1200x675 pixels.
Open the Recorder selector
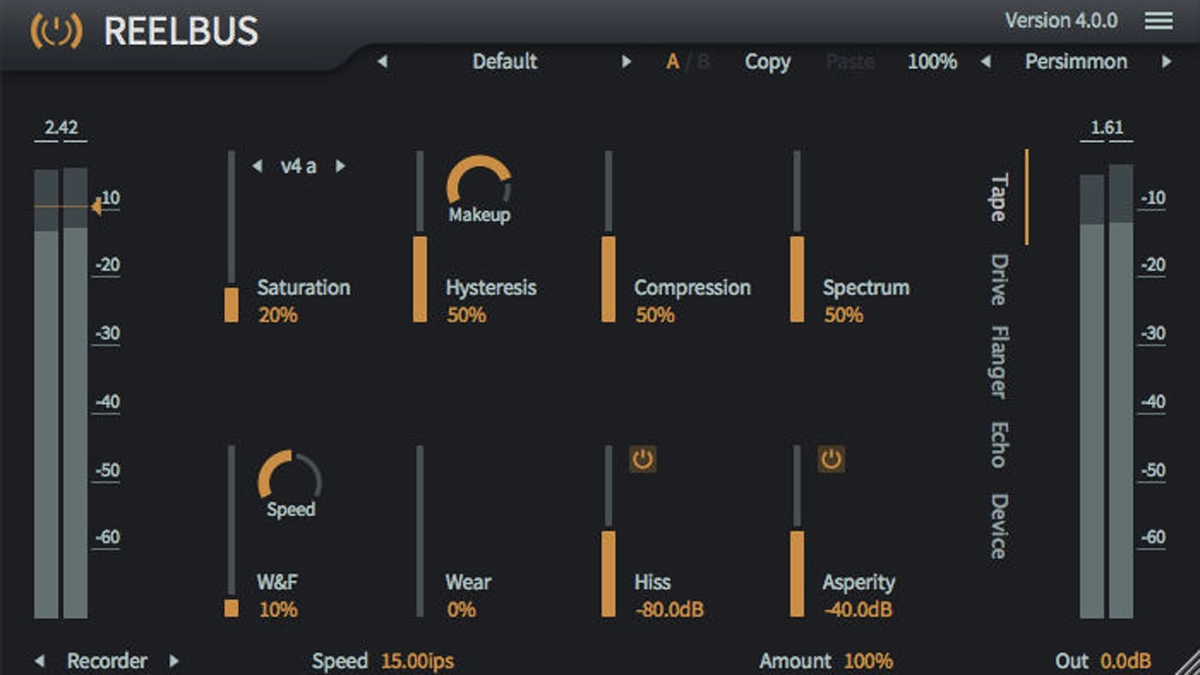(x=107, y=661)
